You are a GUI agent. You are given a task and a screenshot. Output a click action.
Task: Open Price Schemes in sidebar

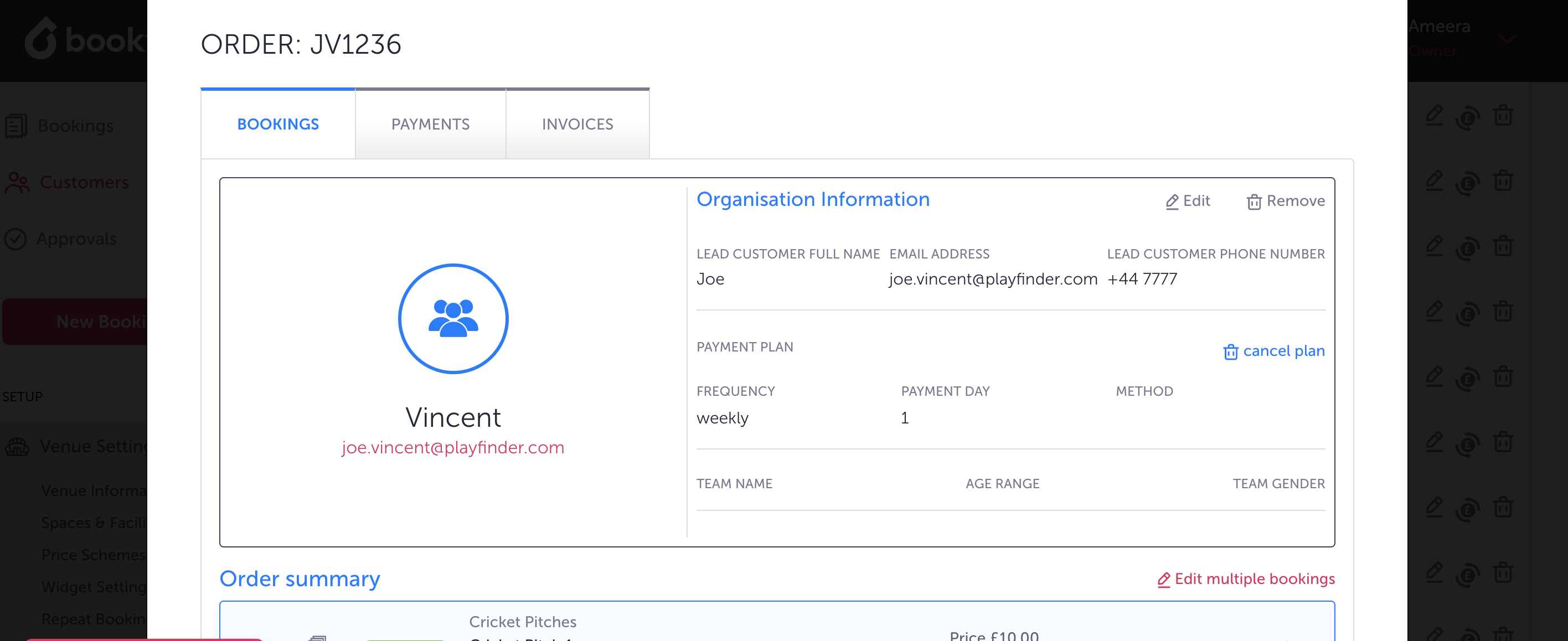[x=93, y=555]
